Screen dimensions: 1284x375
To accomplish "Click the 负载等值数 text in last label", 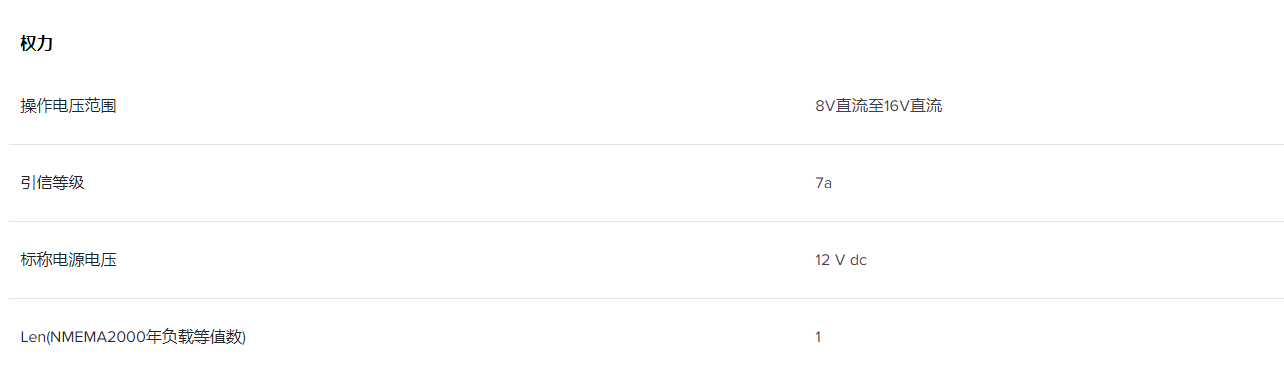I will [201, 337].
